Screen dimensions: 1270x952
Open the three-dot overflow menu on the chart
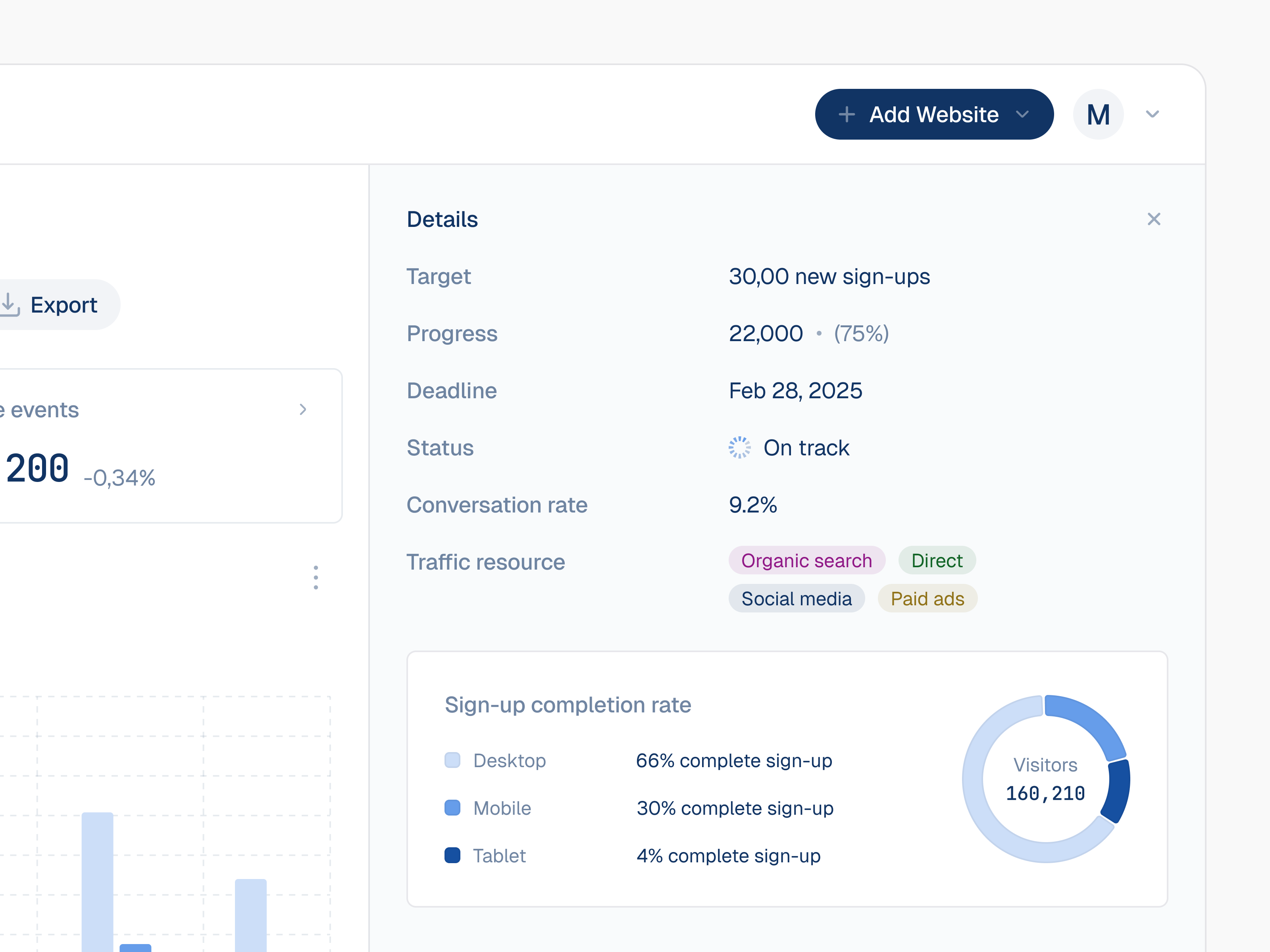316,578
